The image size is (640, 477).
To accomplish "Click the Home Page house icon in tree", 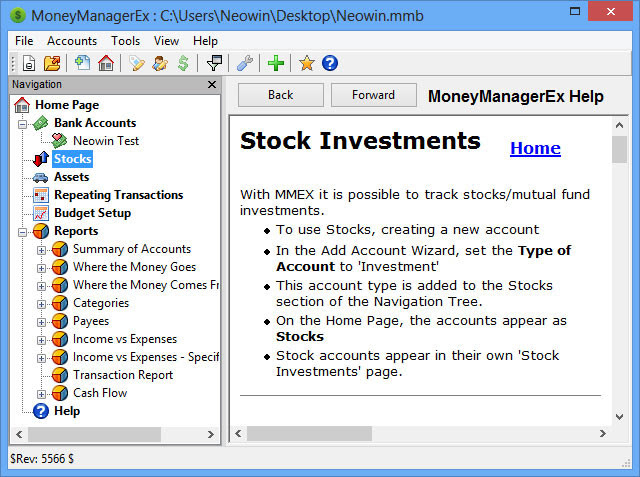I will [22, 105].
